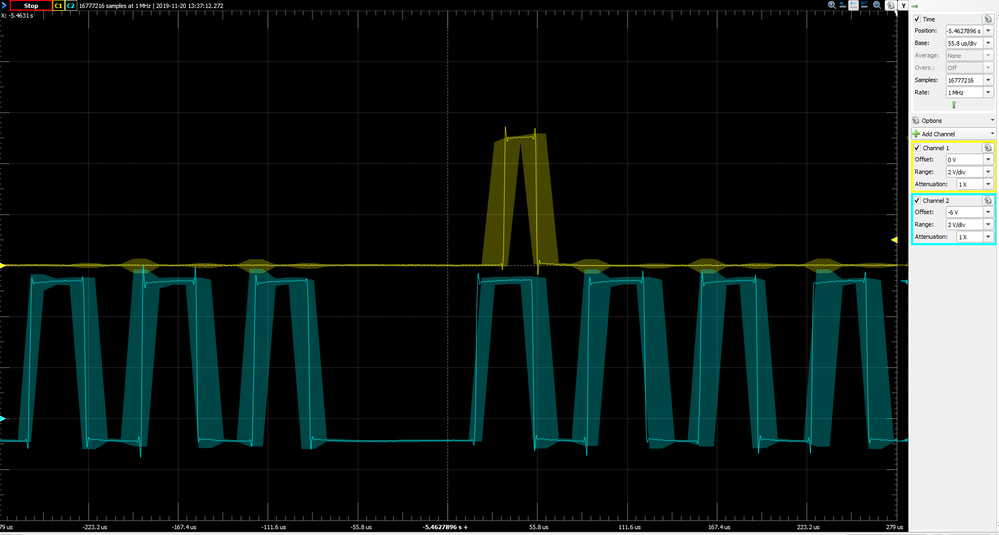Click cyan Channel 2 zero marker at left edge
Viewport: 999px width, 535px height.
[3, 418]
